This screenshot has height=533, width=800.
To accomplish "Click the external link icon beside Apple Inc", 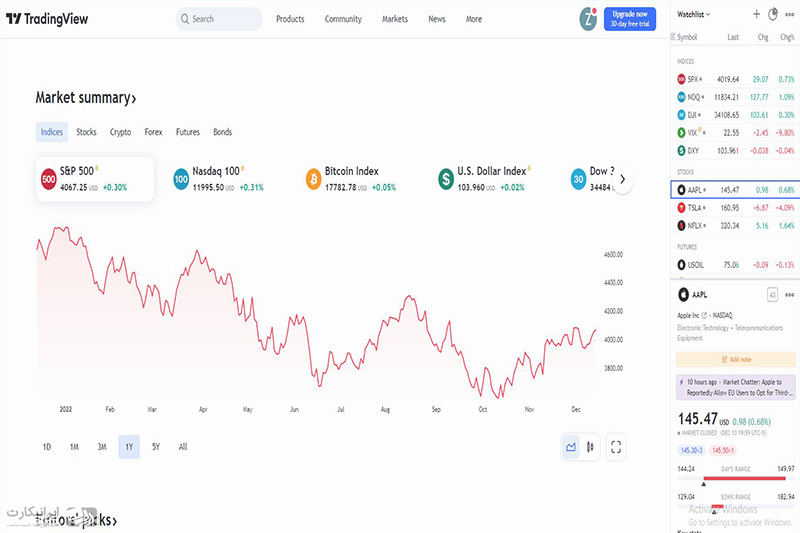I will [704, 315].
